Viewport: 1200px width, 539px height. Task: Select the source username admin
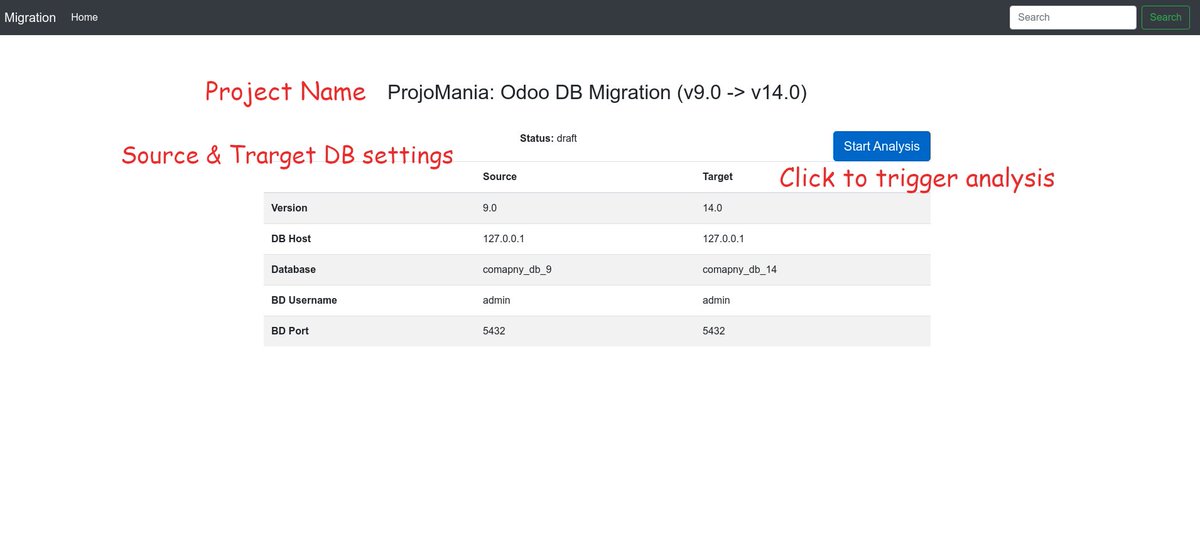(496, 300)
